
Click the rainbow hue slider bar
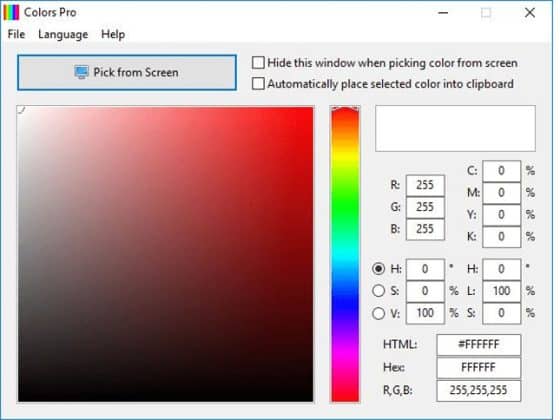345,254
